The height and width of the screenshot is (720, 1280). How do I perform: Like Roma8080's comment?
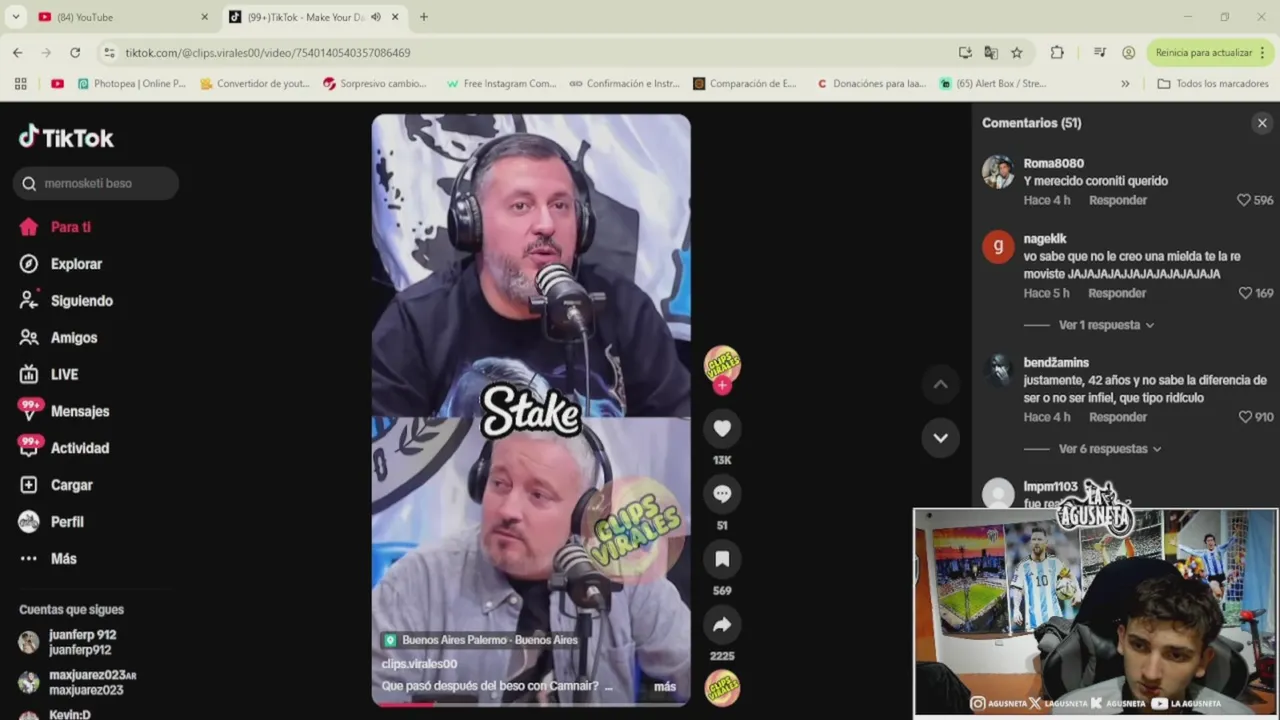1244,200
